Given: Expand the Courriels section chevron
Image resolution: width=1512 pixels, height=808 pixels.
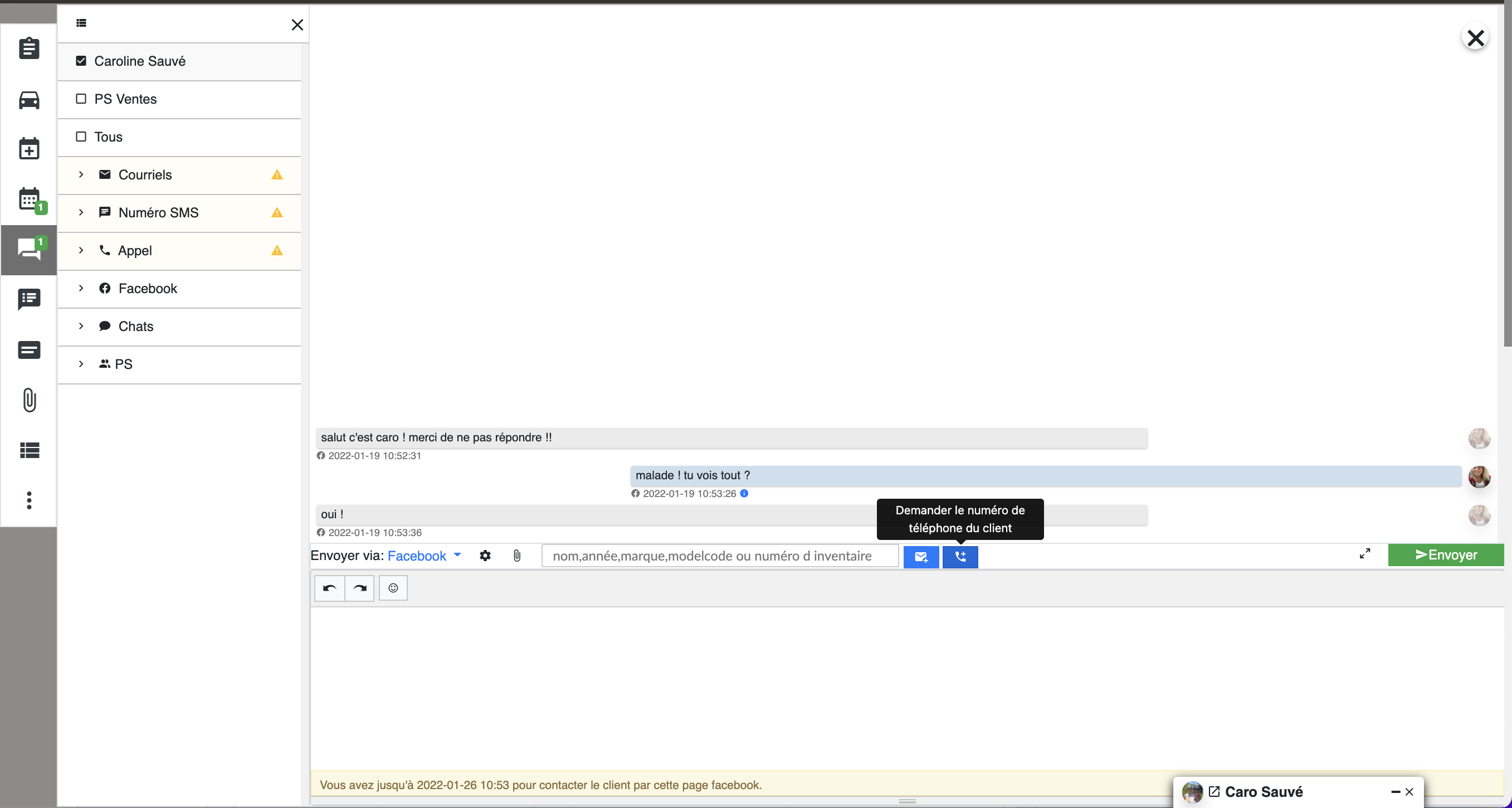Looking at the screenshot, I should click(x=81, y=174).
